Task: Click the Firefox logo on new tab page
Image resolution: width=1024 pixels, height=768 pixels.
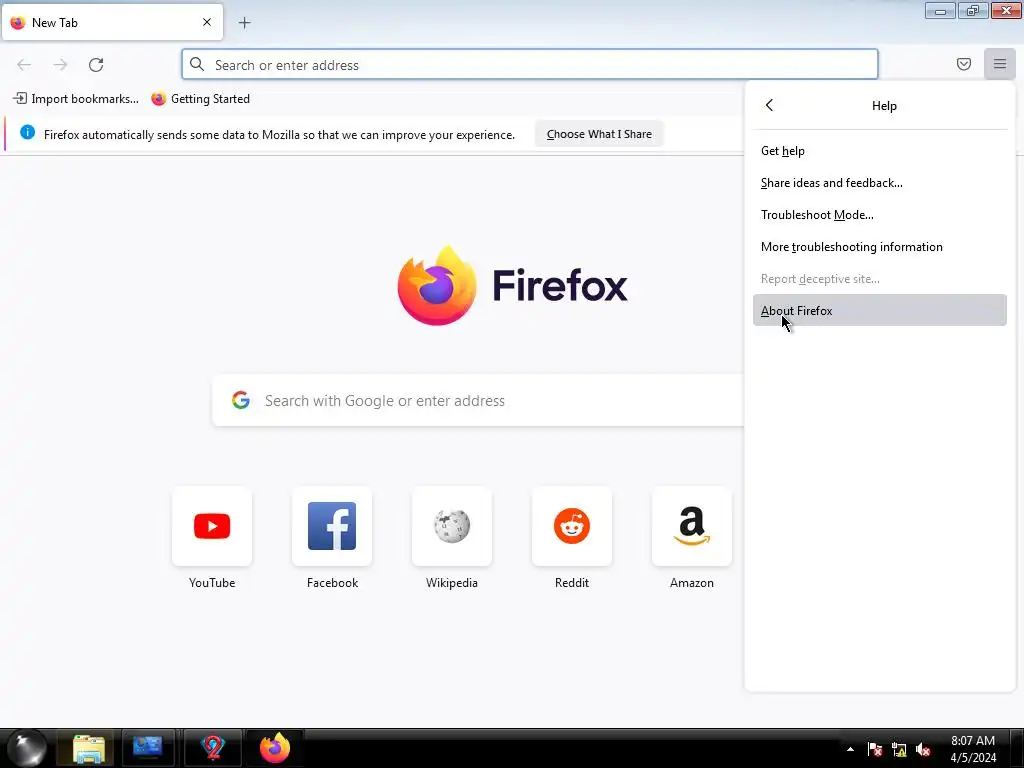Action: (513, 285)
